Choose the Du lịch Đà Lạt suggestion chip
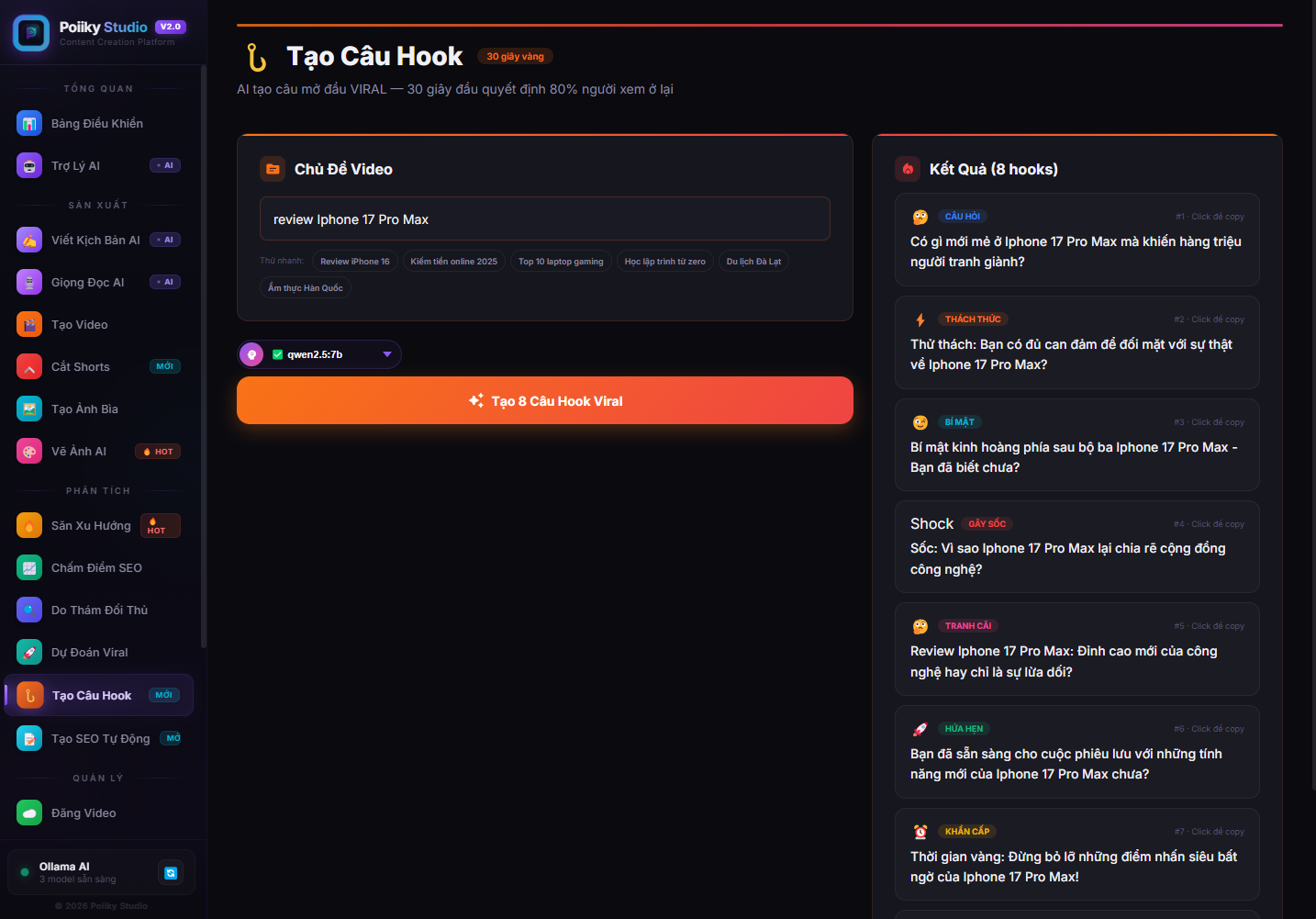Image resolution: width=1316 pixels, height=919 pixels. [x=753, y=262]
